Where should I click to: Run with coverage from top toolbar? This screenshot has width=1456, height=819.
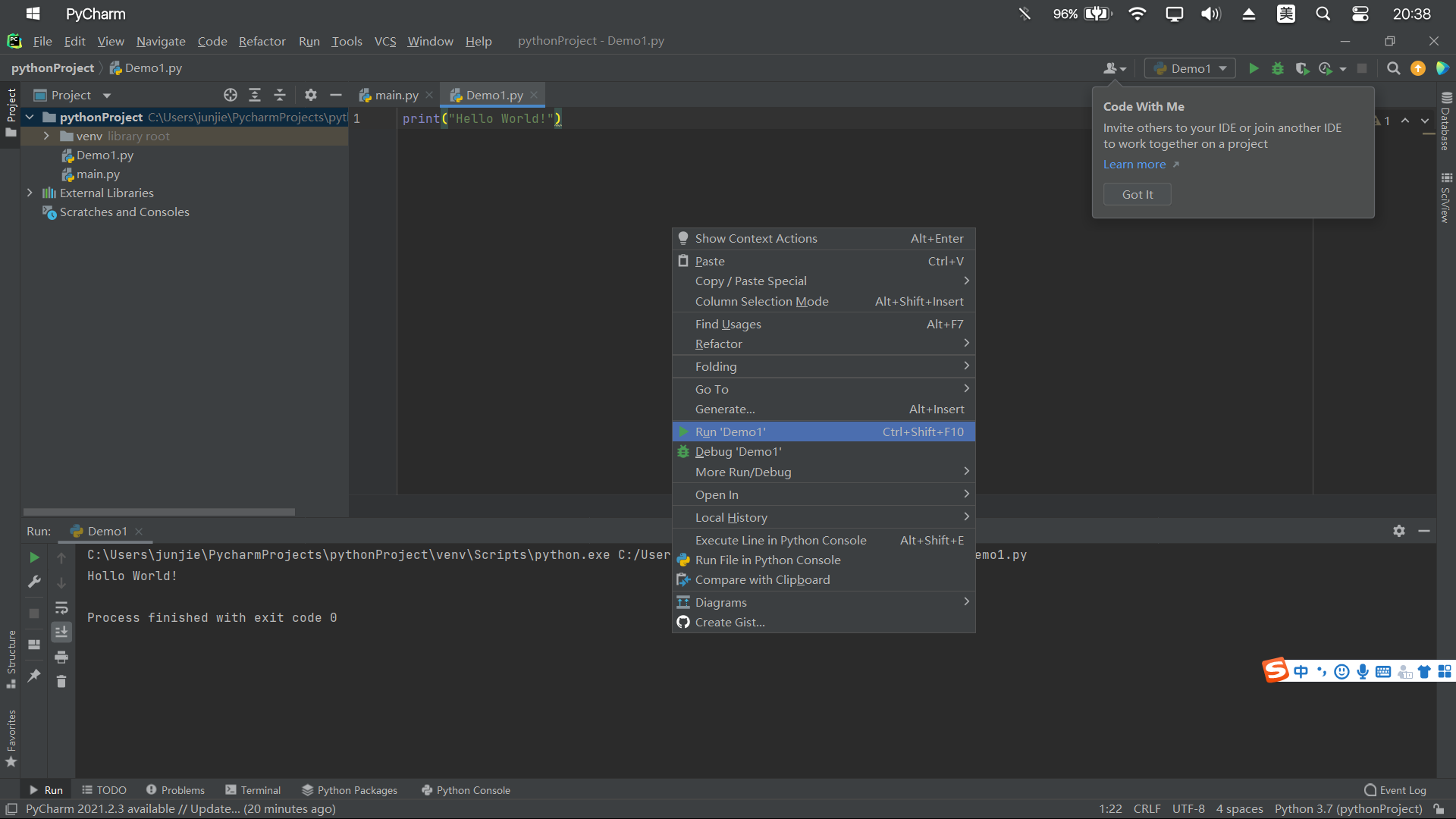1302,68
